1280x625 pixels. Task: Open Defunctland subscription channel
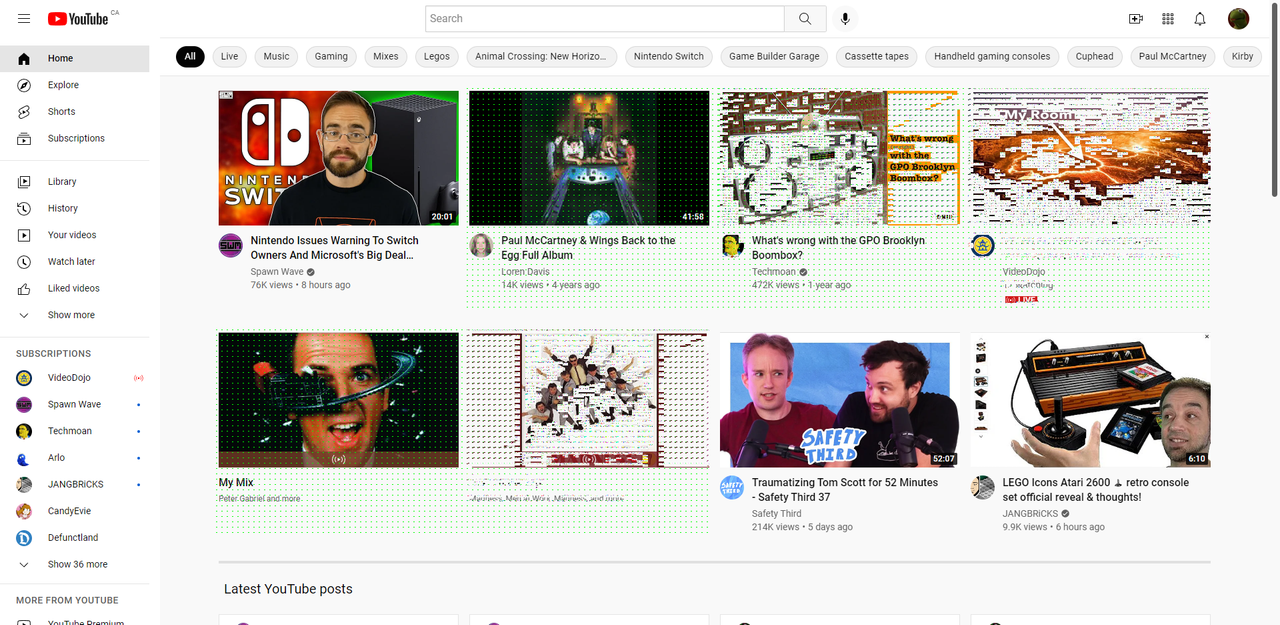click(75, 538)
